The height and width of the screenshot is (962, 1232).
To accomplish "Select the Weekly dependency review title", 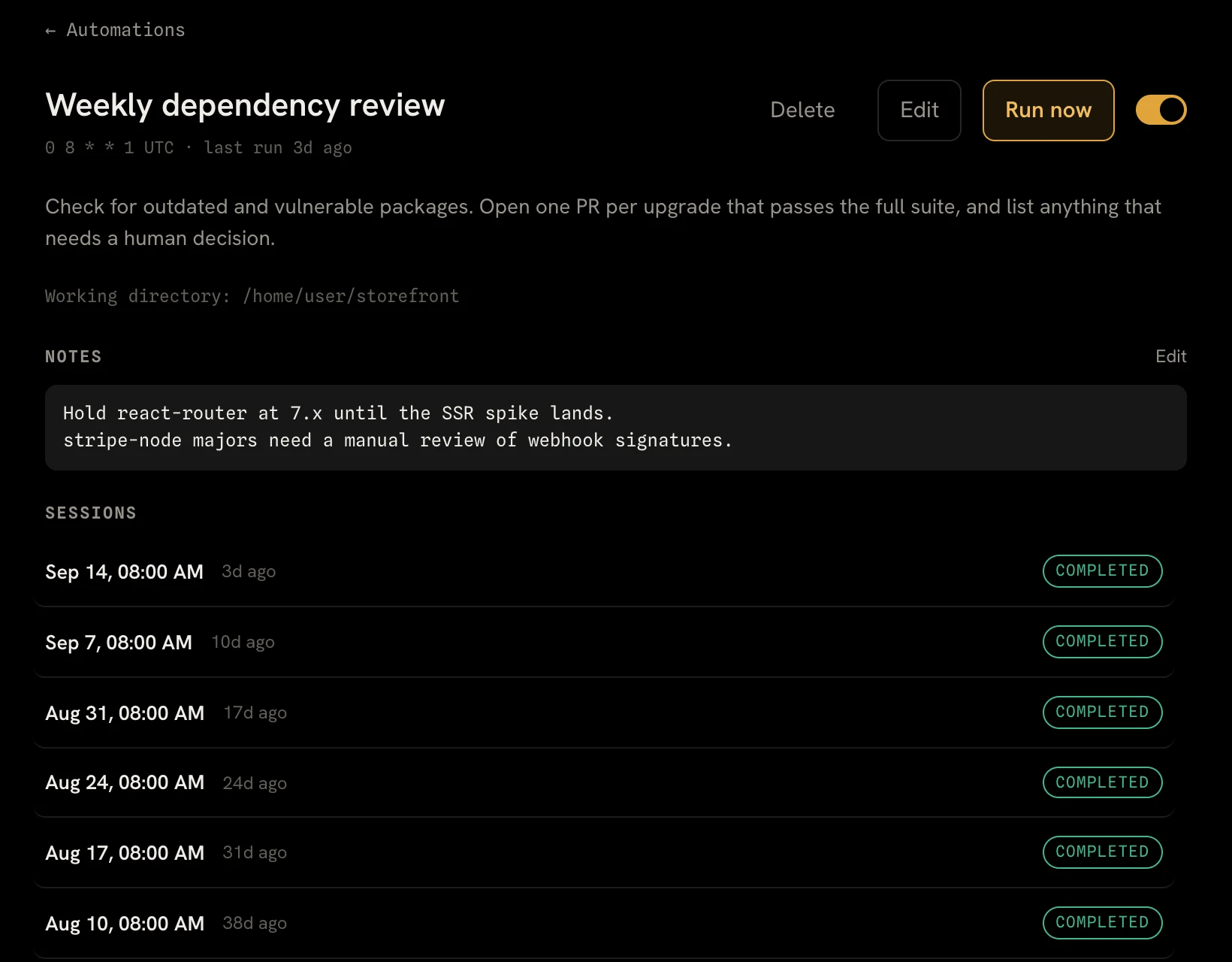I will point(245,106).
